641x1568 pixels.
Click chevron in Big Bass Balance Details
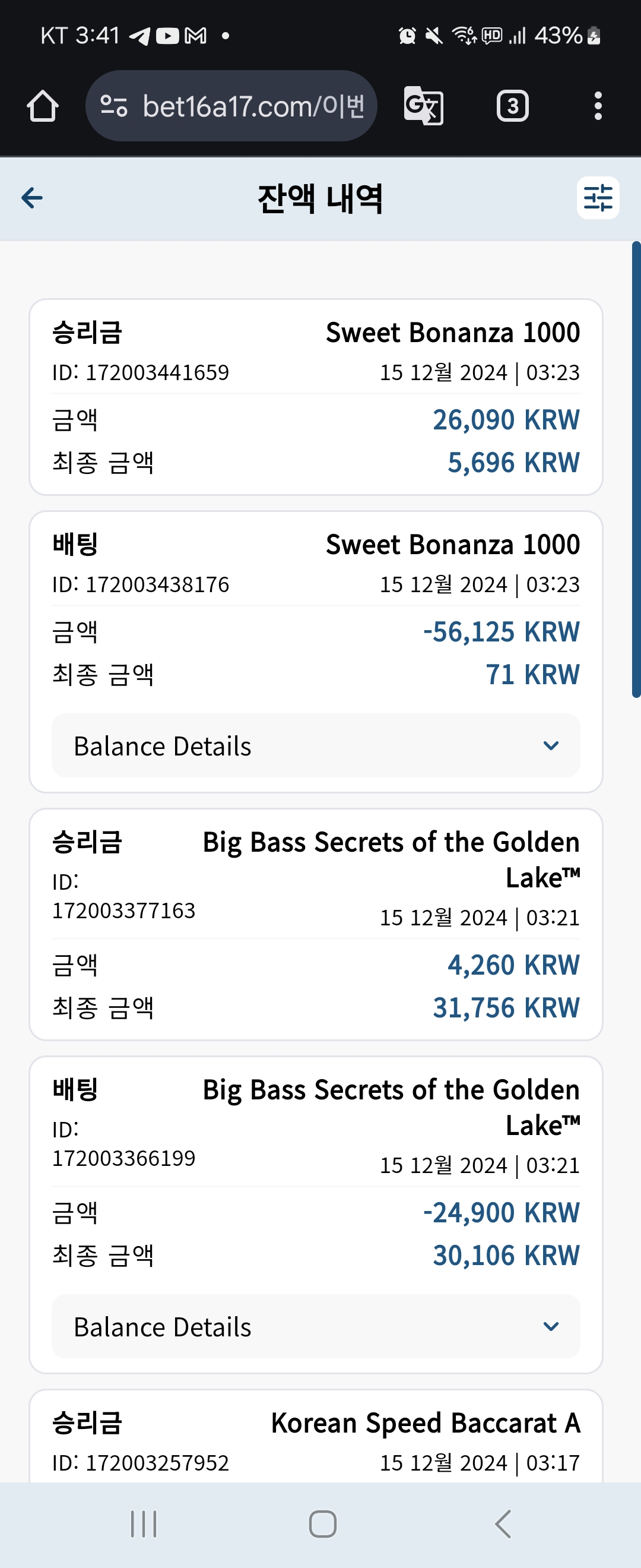551,1326
